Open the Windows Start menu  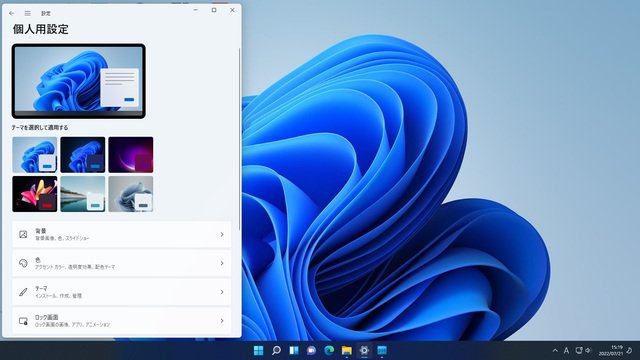click(x=258, y=350)
